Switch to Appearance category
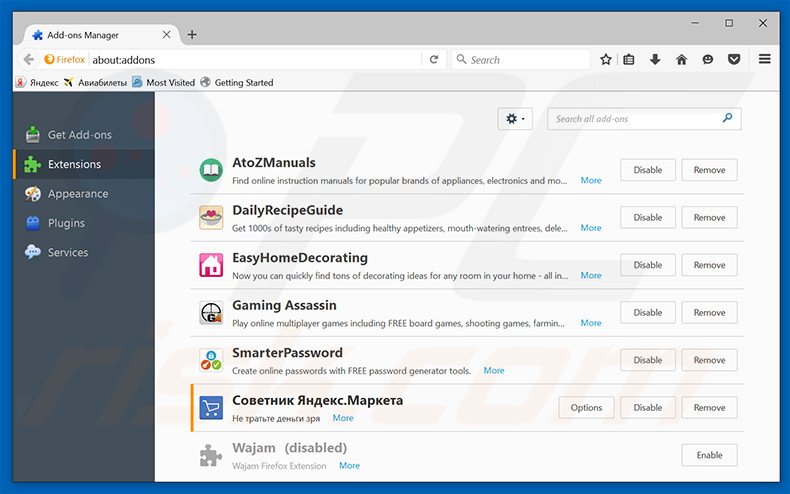The height and width of the screenshot is (494, 790). pos(84,194)
